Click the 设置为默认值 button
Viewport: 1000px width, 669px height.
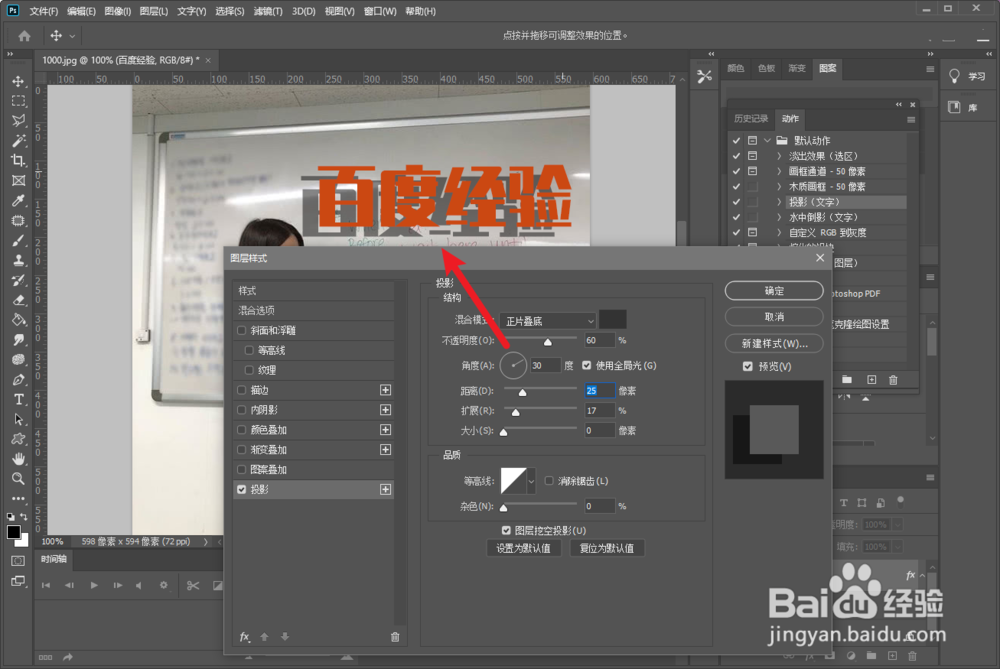coord(524,548)
